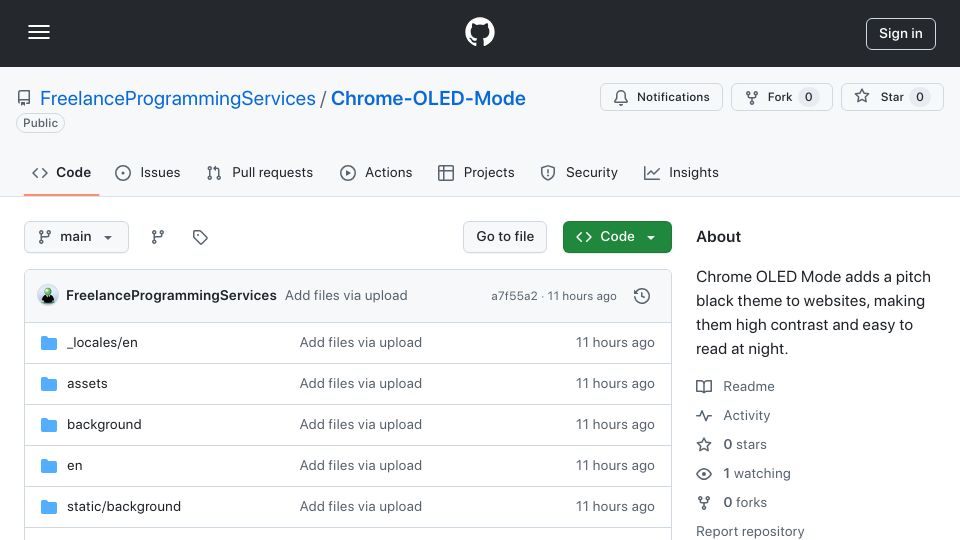Screen dimensions: 960x540
Task: Switch to the Issues tab
Action: coord(148,173)
